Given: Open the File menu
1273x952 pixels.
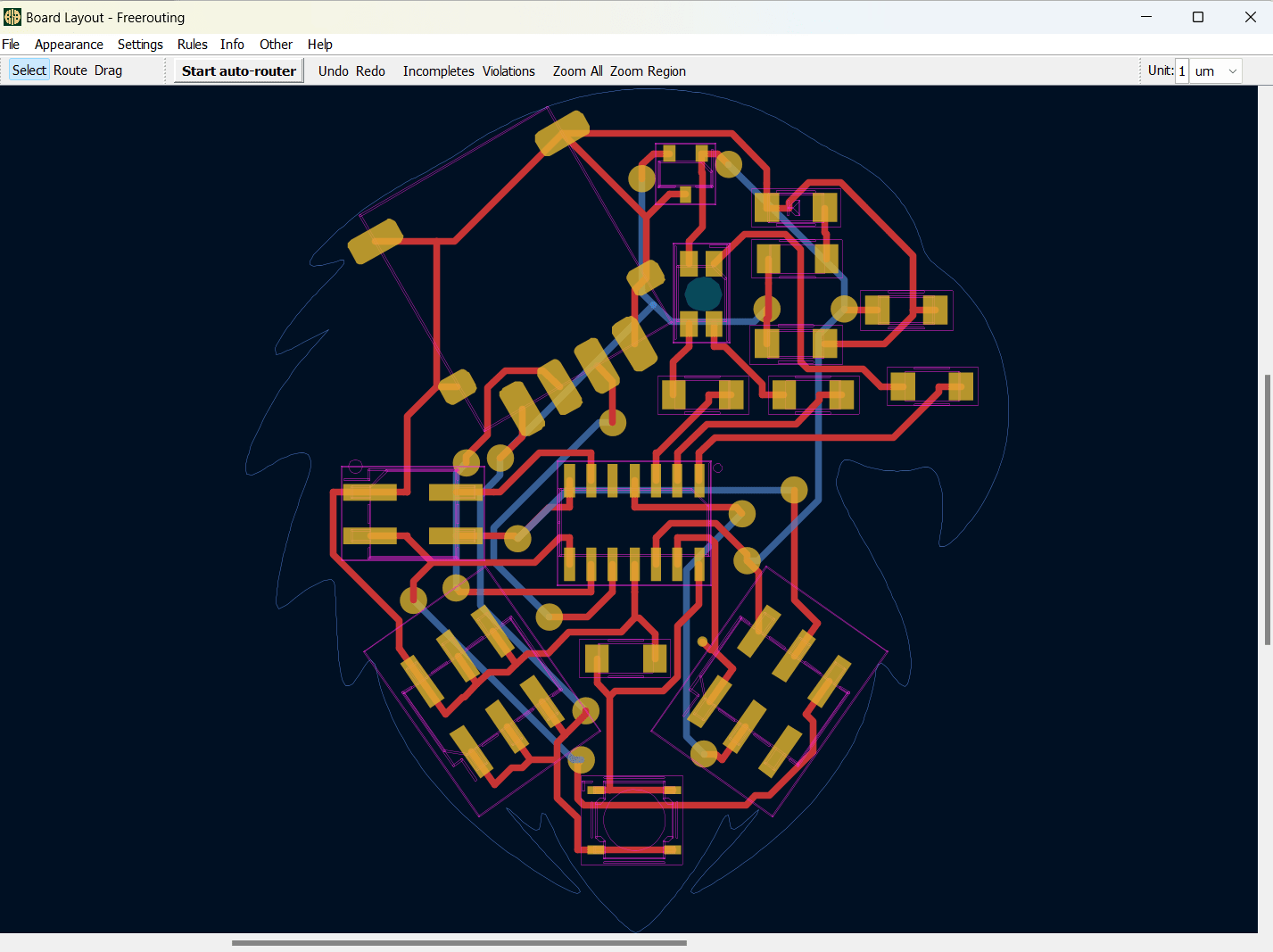Looking at the screenshot, I should [x=11, y=45].
